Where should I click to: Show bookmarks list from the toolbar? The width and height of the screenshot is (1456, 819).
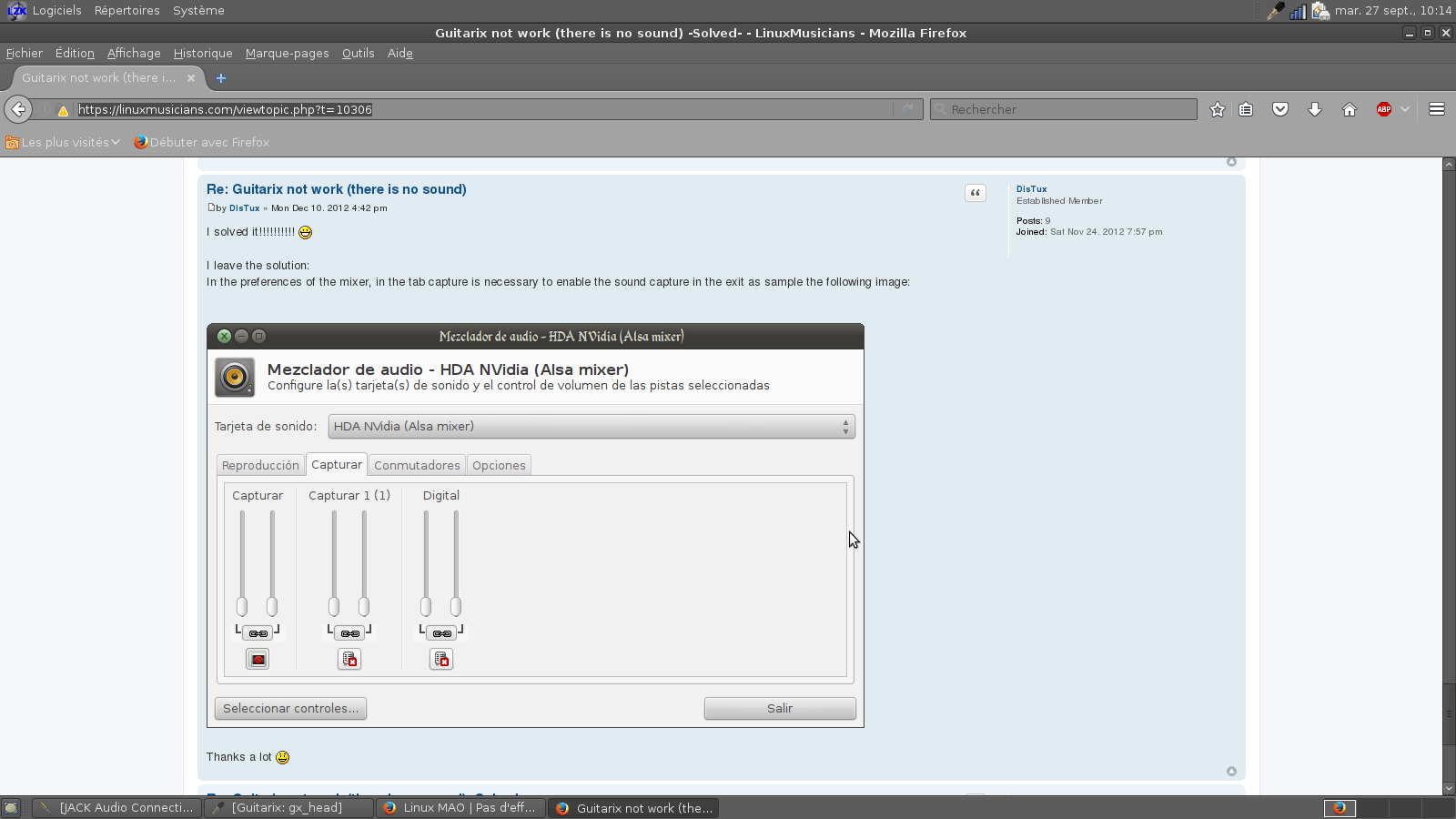click(1246, 109)
